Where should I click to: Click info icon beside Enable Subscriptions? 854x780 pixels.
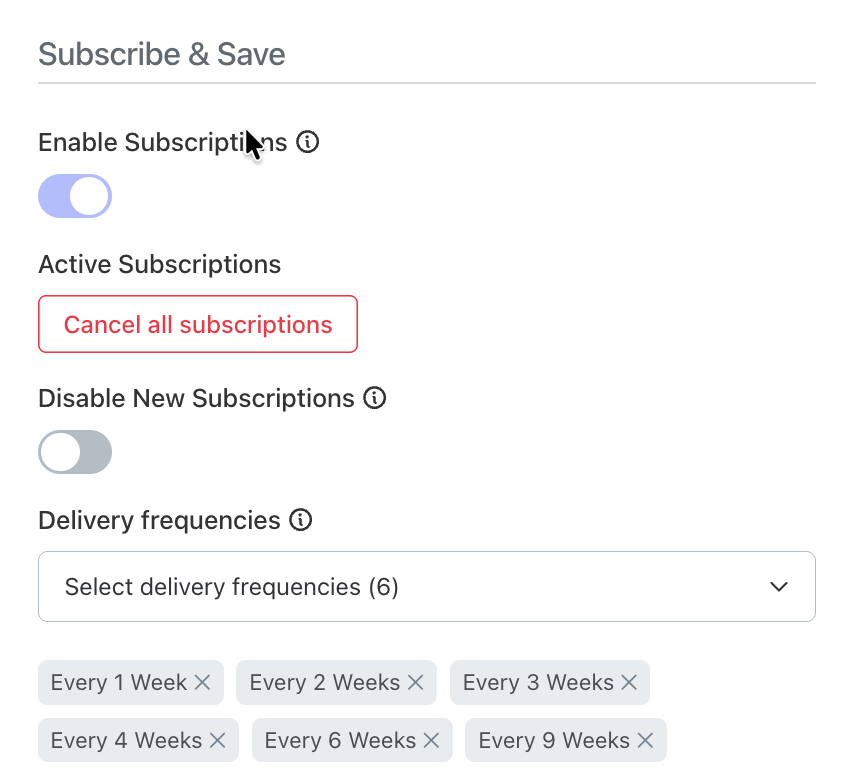tap(308, 142)
